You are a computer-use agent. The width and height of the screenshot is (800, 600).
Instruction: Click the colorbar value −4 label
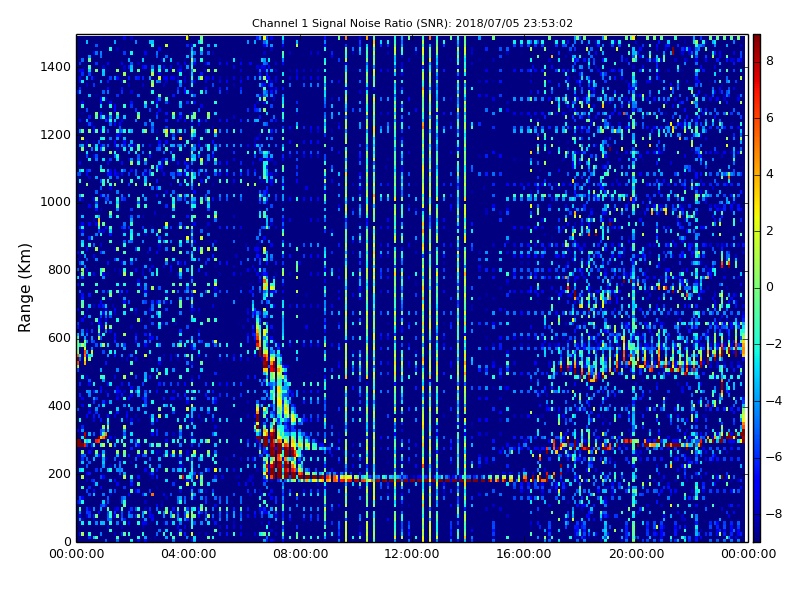774,401
